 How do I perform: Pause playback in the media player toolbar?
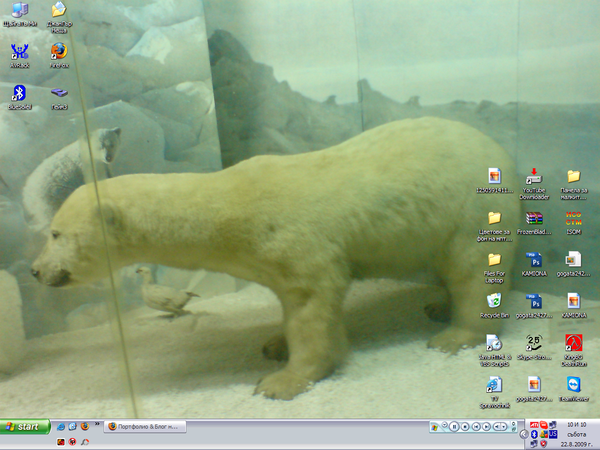[x=454, y=426]
